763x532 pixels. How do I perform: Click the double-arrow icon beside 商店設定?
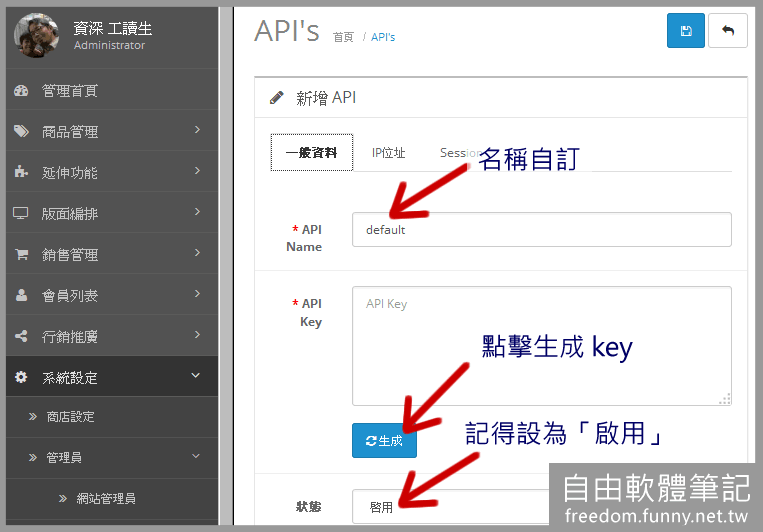point(33,417)
